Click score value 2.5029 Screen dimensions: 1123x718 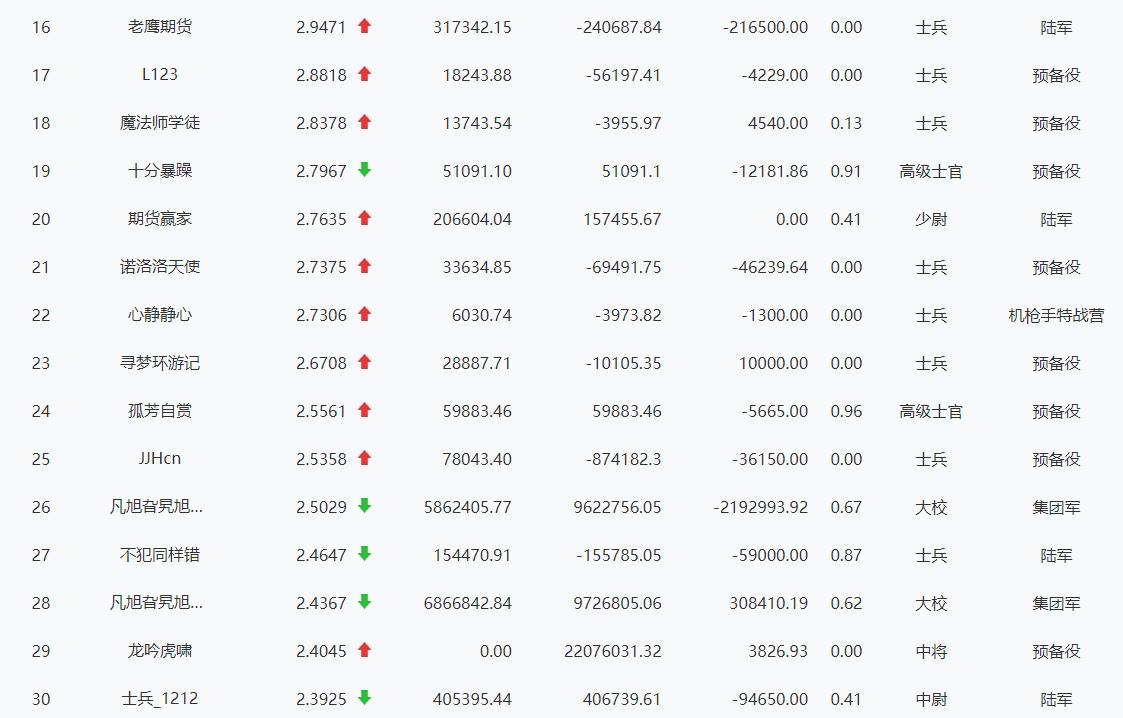[321, 507]
